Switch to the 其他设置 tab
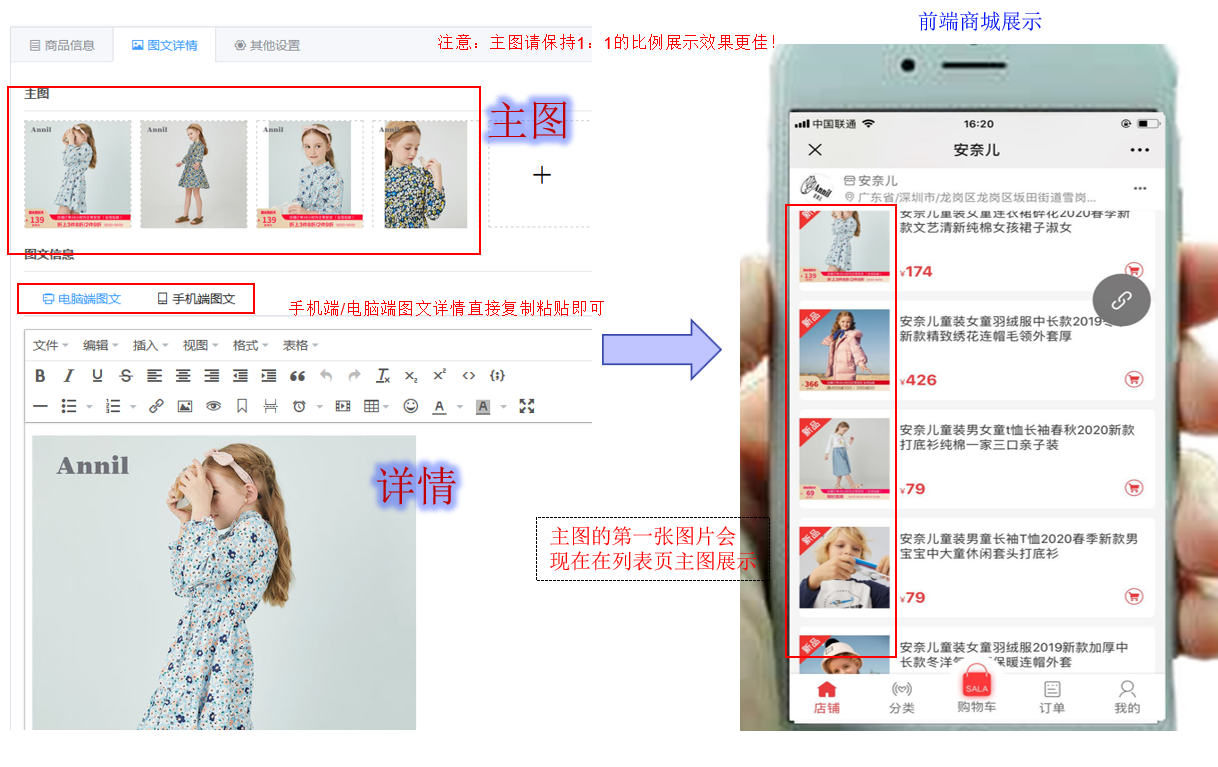Image resolution: width=1218 pixels, height=767 pixels. (x=267, y=45)
